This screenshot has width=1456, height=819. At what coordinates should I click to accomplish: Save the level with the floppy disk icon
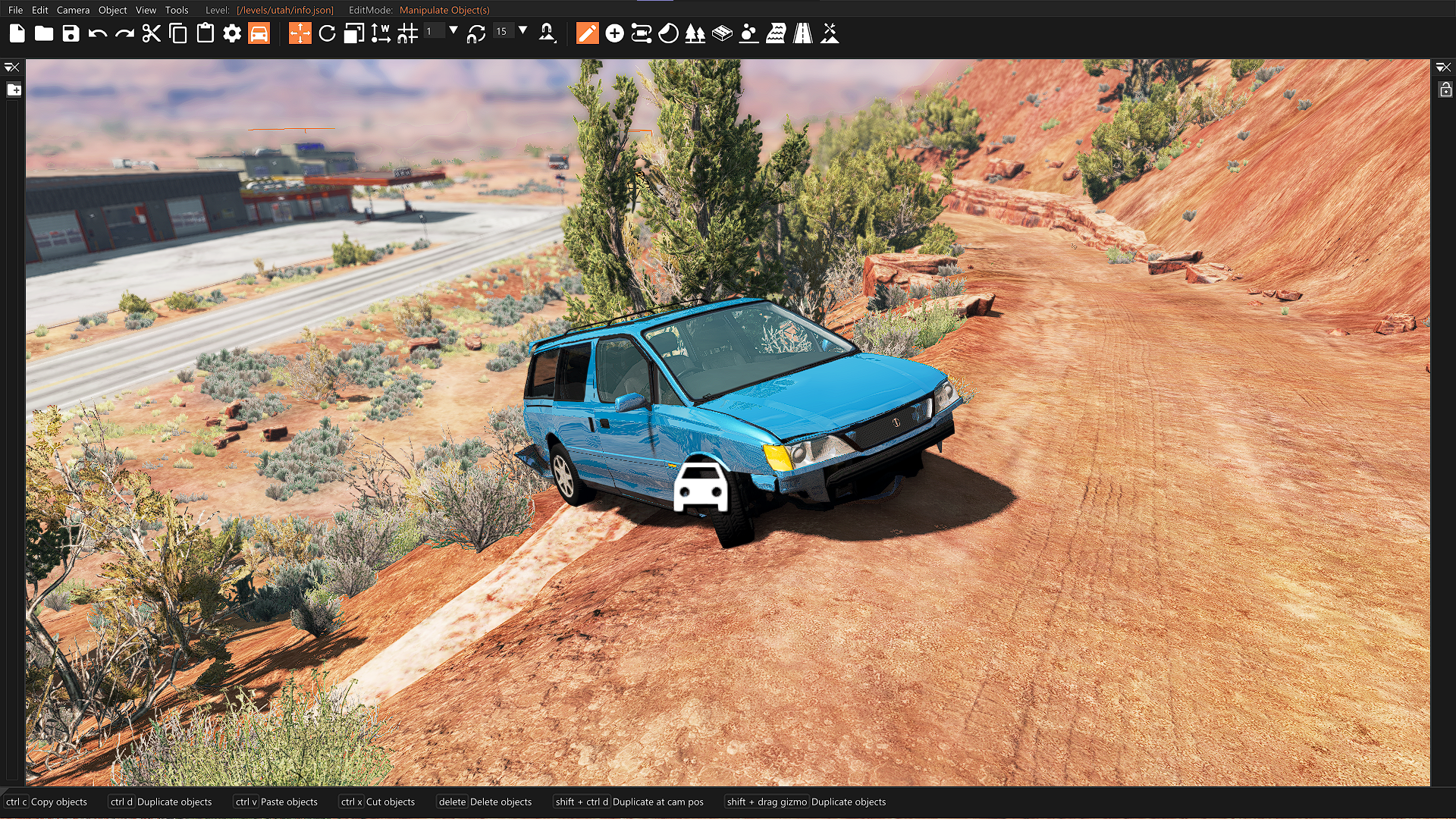(x=71, y=33)
